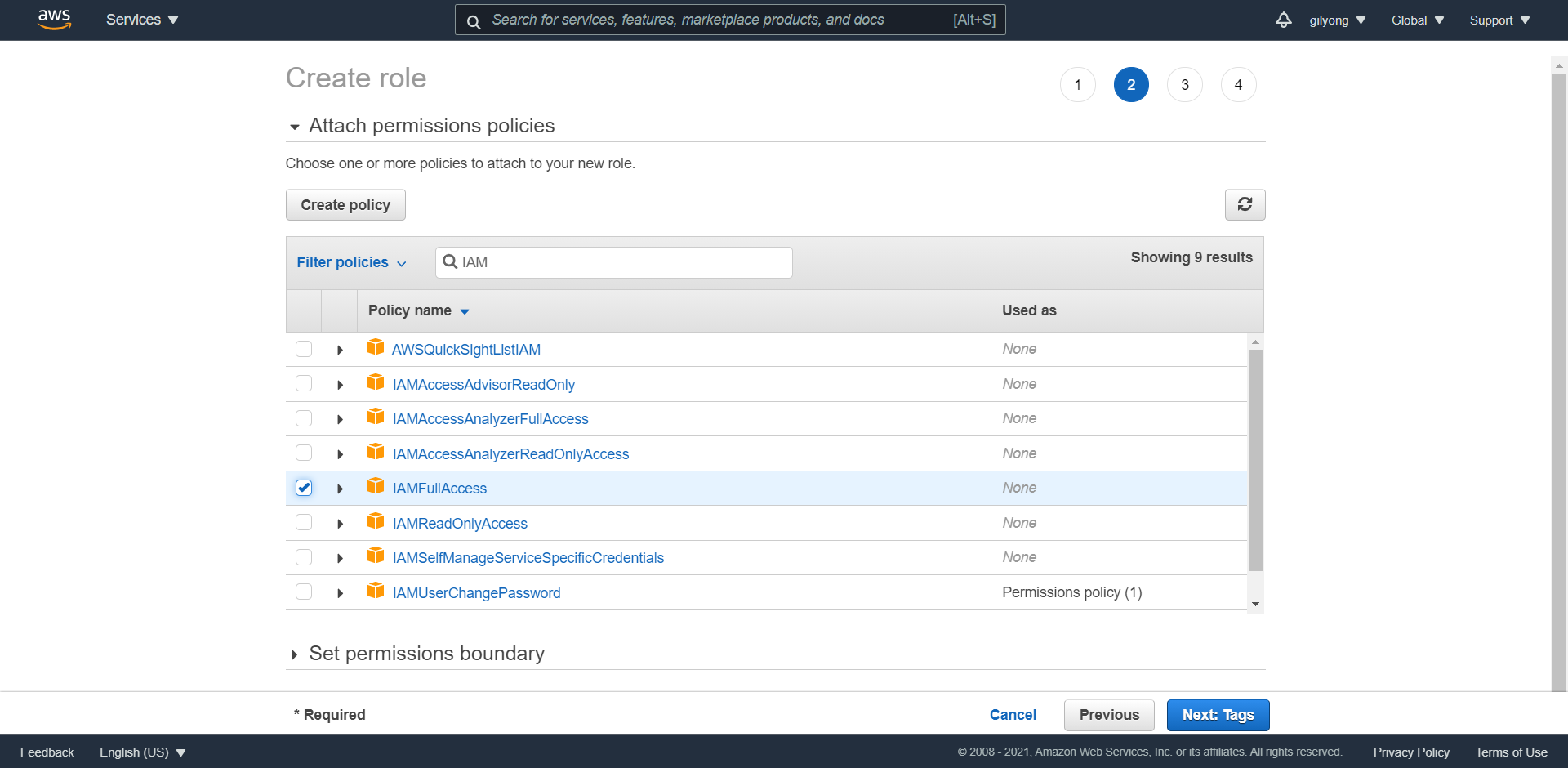Expand IAMUserChangePassword policy details
The image size is (1568, 768).
[340, 593]
